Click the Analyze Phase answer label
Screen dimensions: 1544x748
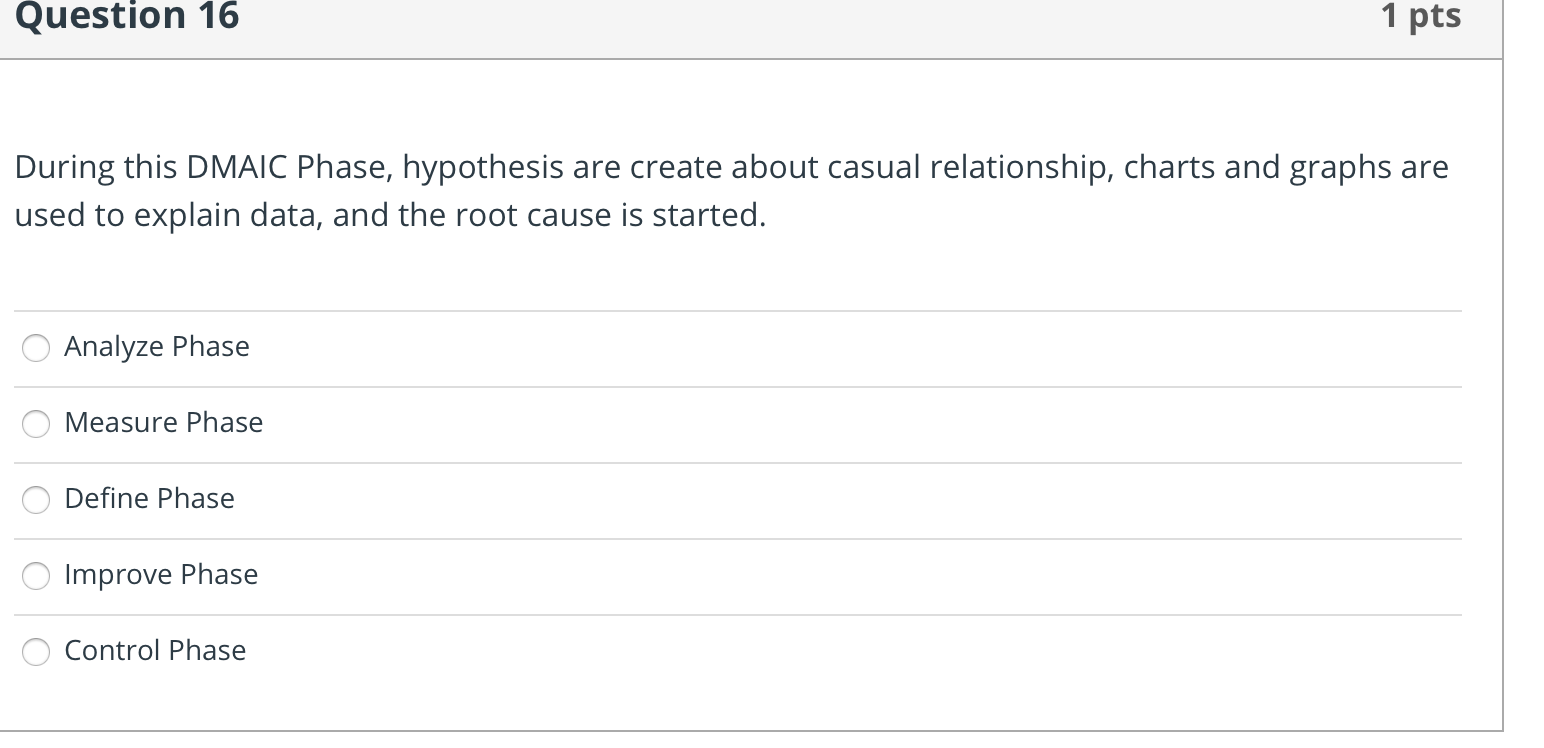pyautogui.click(x=156, y=347)
